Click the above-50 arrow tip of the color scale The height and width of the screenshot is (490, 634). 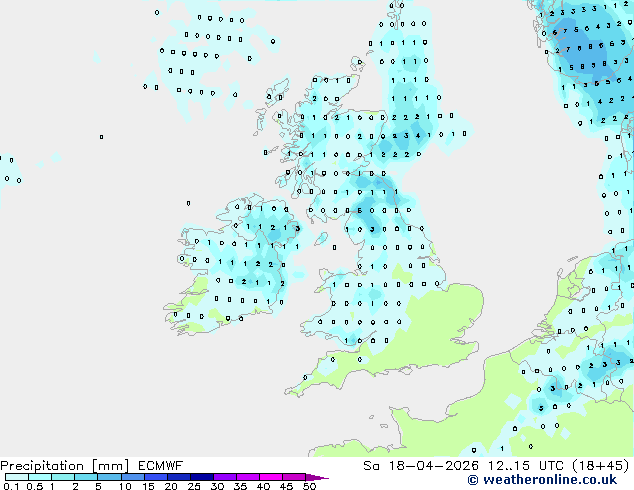317,477
